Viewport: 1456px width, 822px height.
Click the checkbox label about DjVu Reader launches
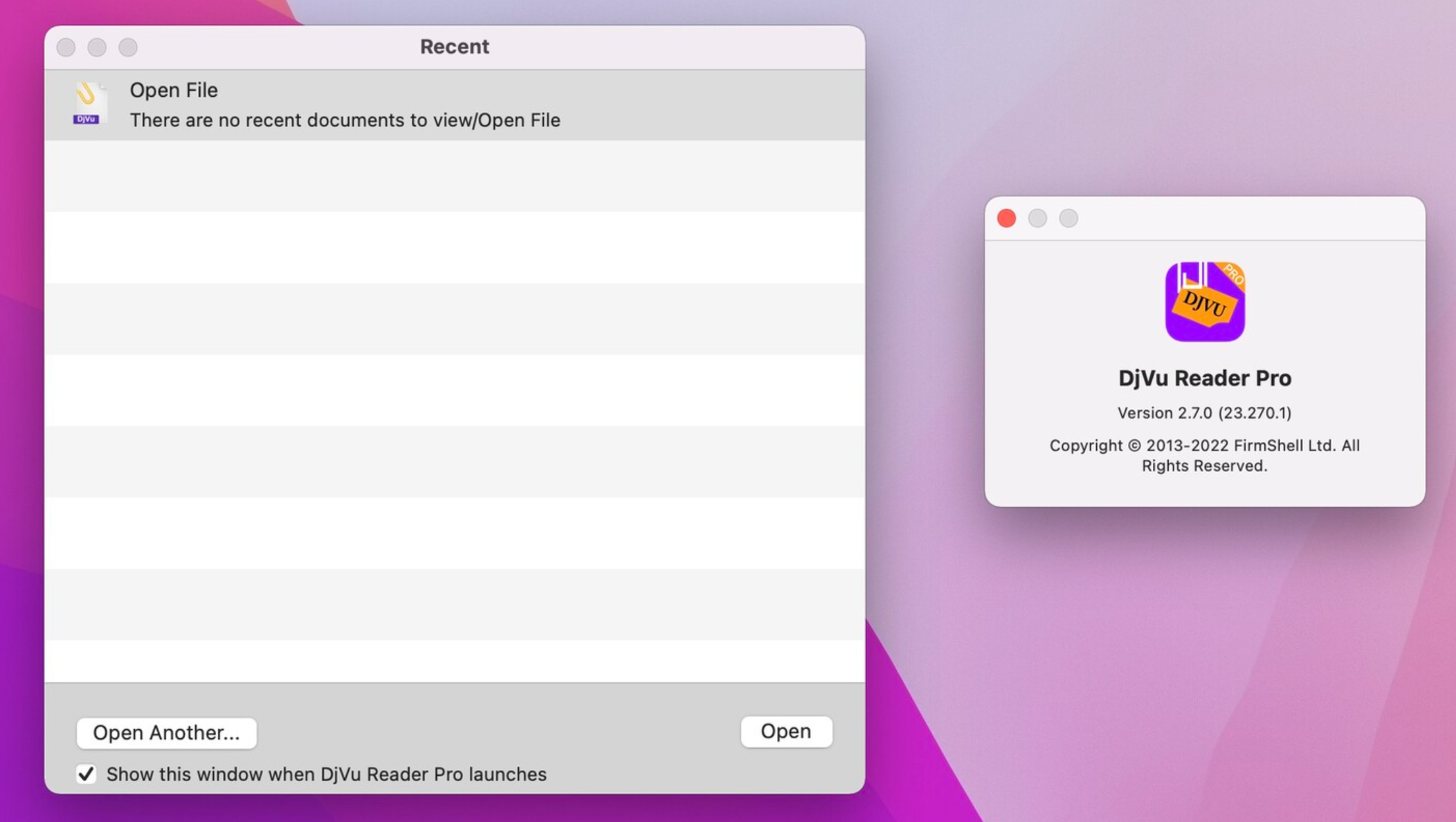(326, 774)
